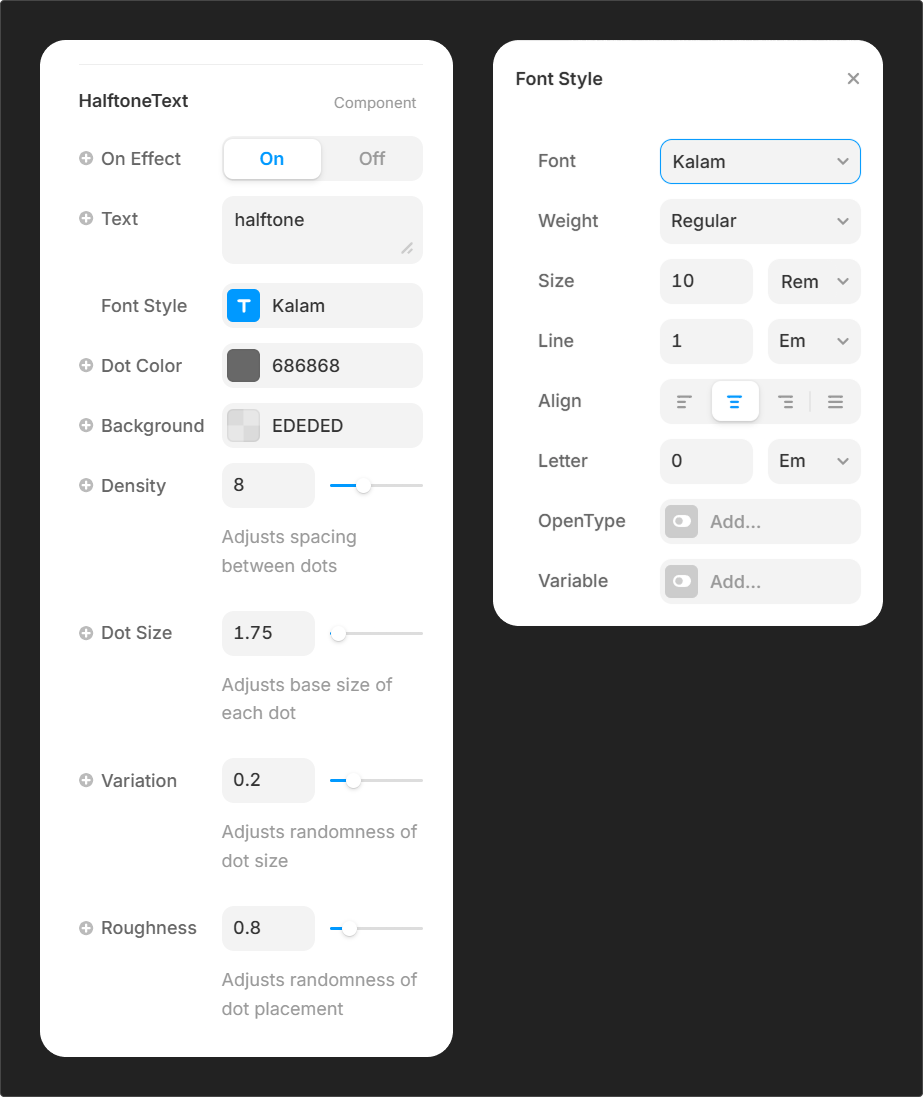Open the Weight dropdown set to Regular
This screenshot has height=1097, width=923.
pyautogui.click(x=760, y=222)
